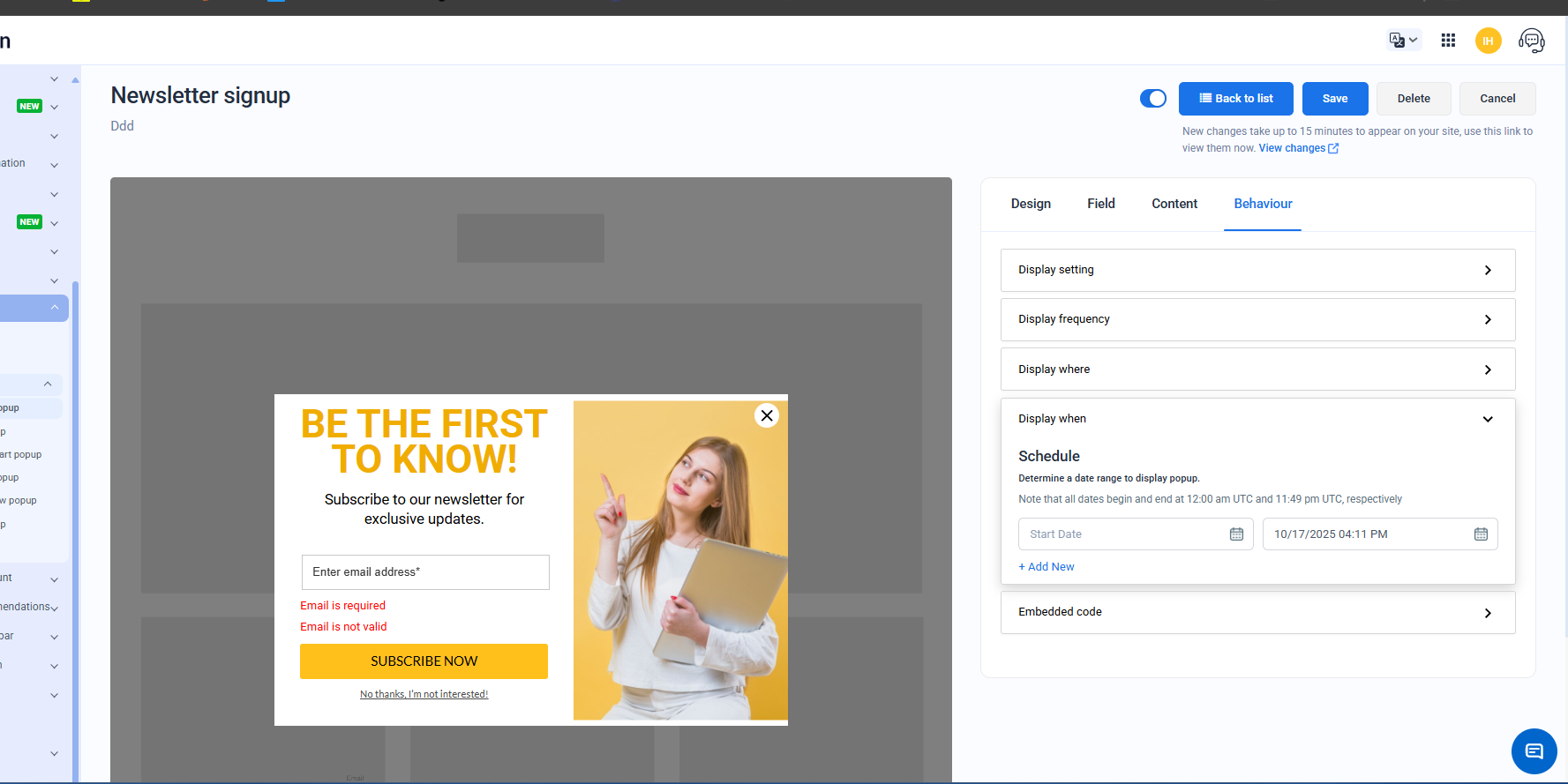Viewport: 1568px width, 784px height.
Task: Switch to the Design tab
Action: [1031, 204]
